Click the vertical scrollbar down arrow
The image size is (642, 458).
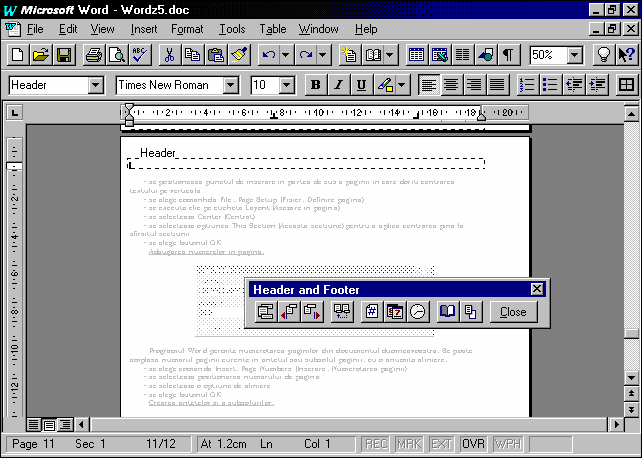[631, 377]
